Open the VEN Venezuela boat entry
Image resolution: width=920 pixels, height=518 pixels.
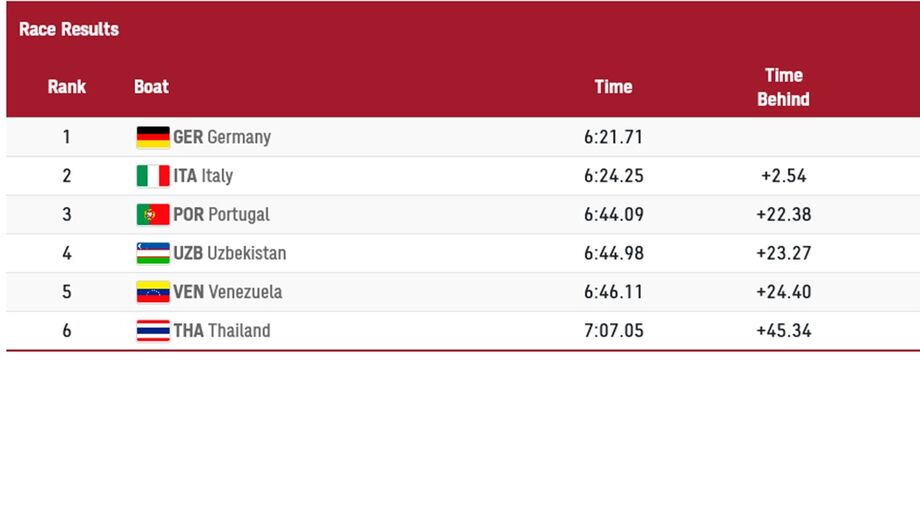coord(228,292)
